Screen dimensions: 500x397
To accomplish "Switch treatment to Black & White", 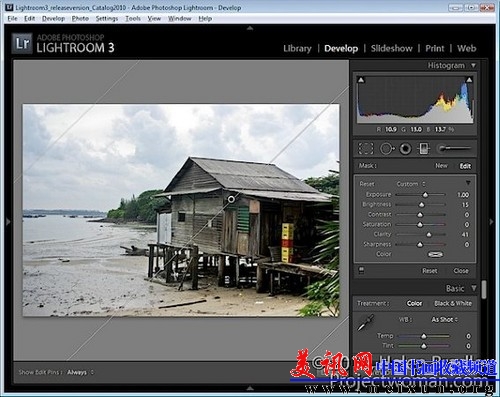I will click(x=453, y=303).
